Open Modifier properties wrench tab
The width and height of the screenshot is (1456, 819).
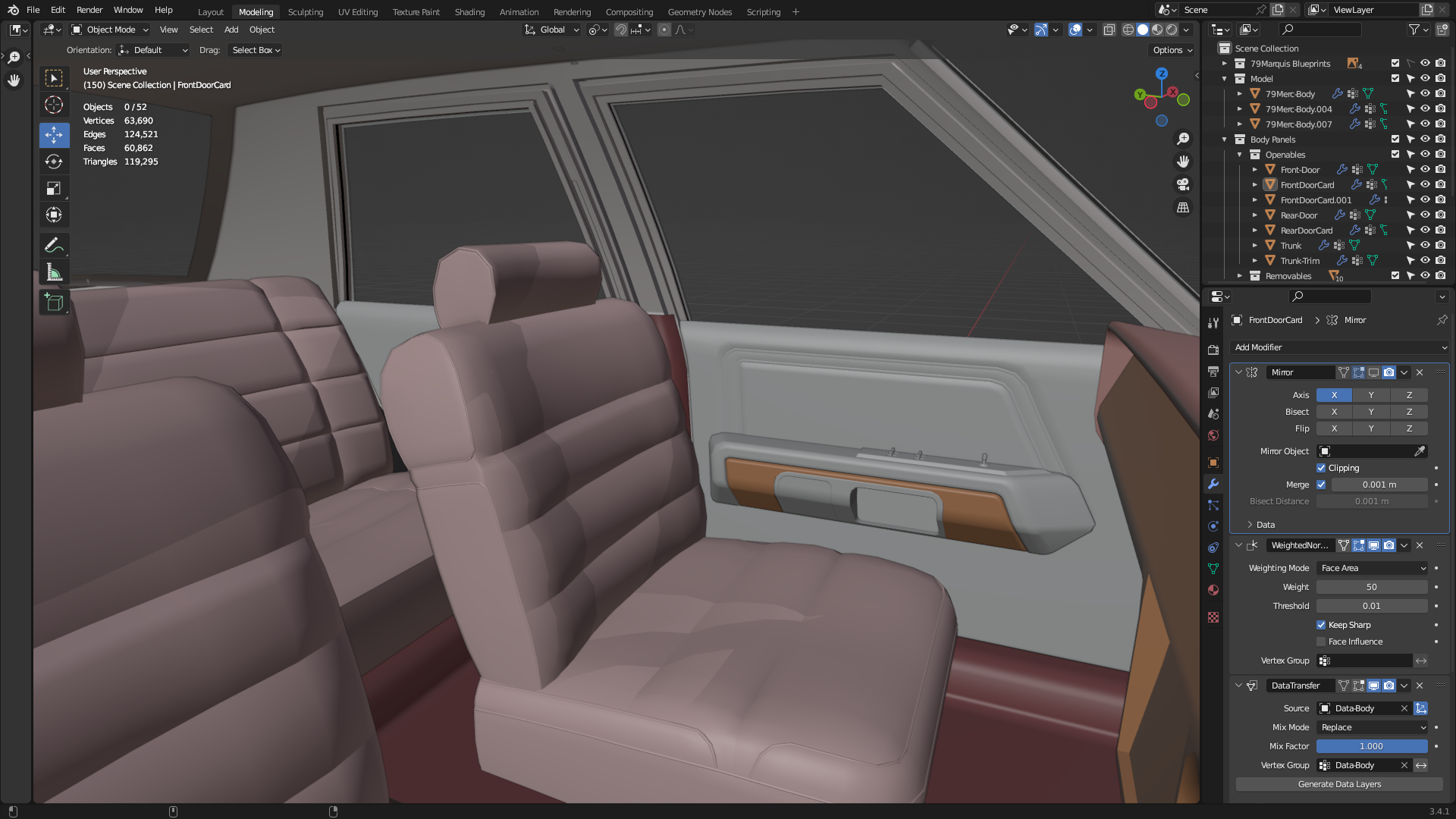(1213, 484)
